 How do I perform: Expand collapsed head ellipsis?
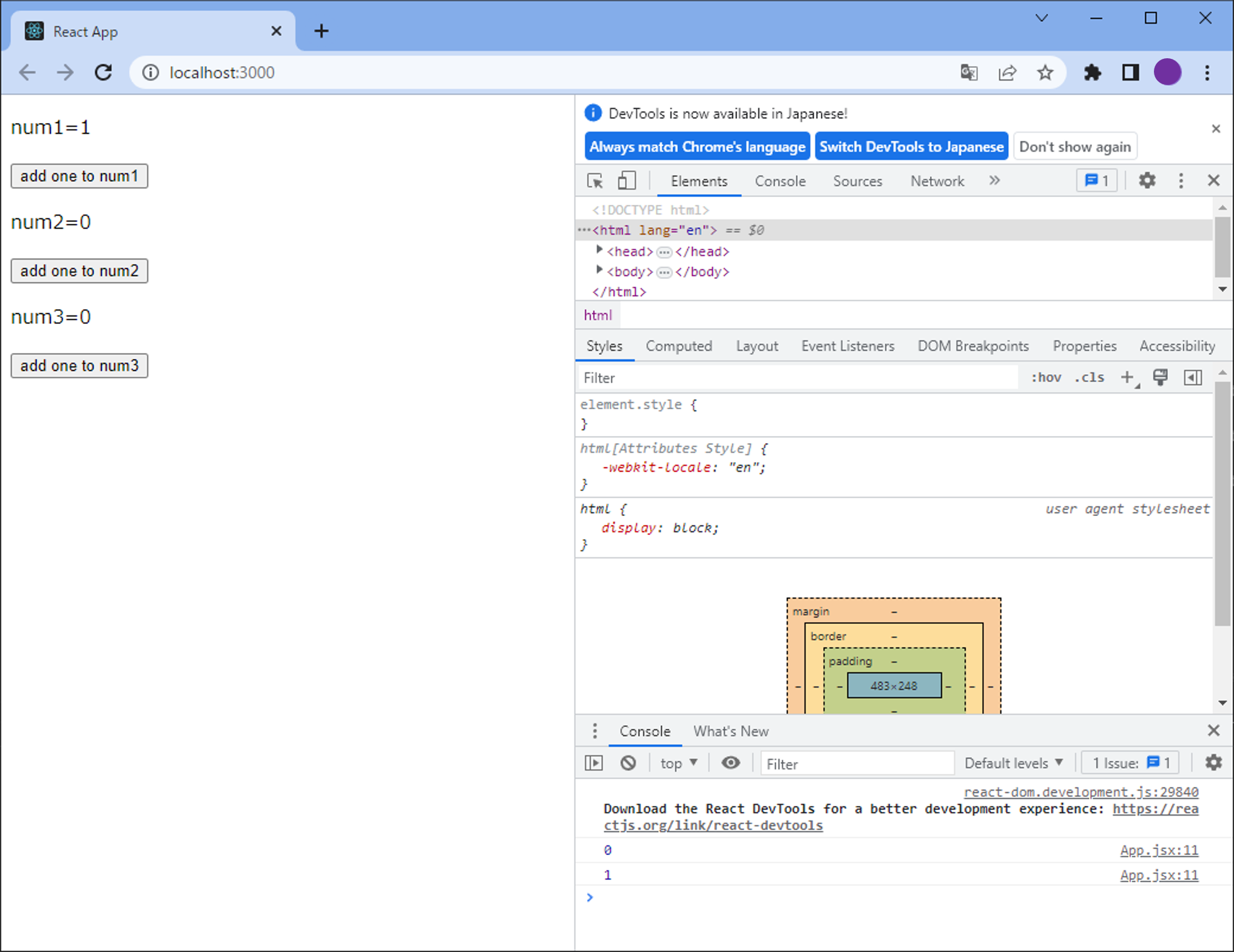click(x=664, y=252)
